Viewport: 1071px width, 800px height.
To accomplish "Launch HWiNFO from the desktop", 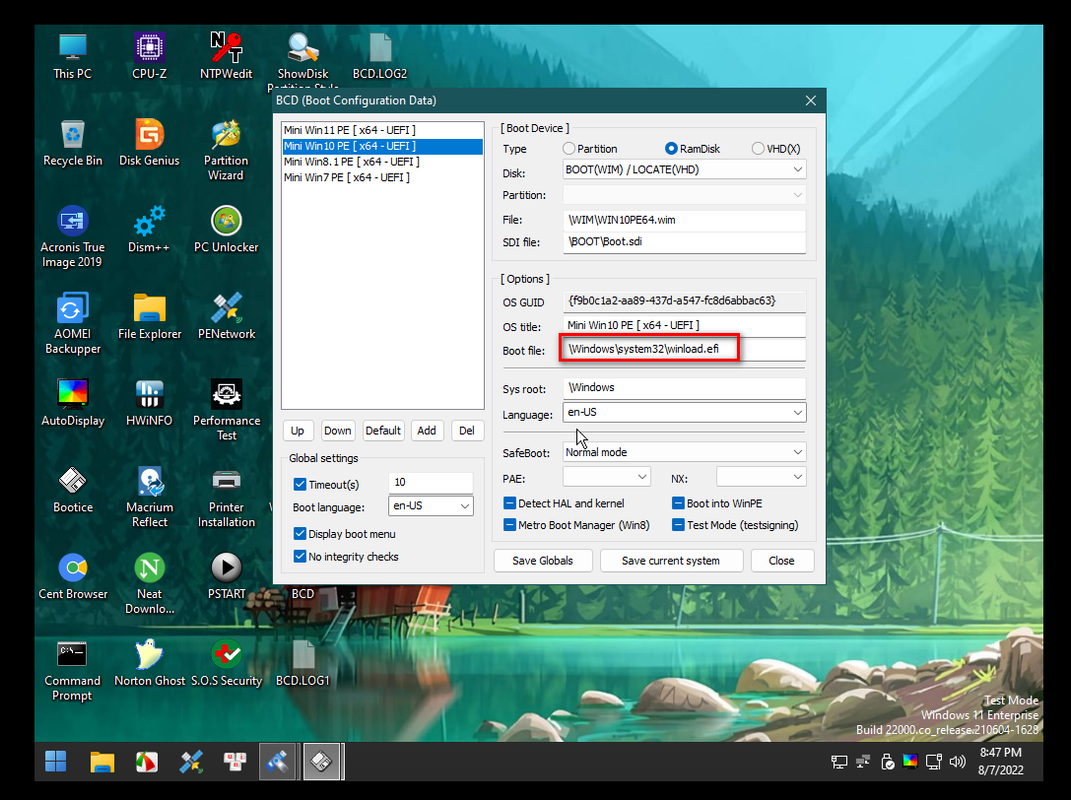I will pos(149,403).
